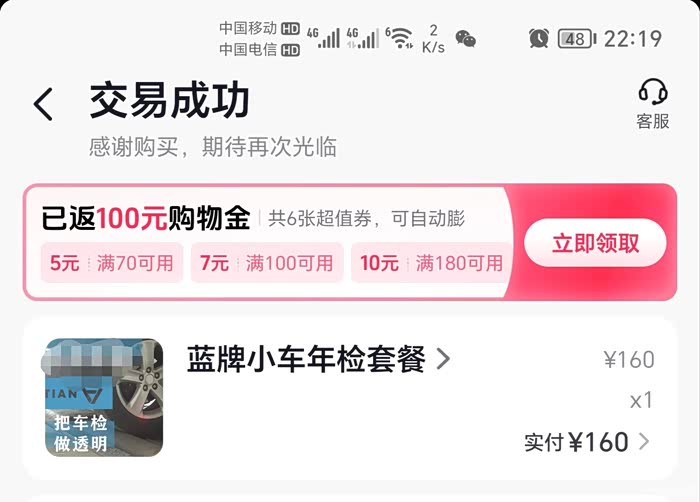700x502 pixels.
Task: Tap the 客服 label text
Action: point(653,121)
